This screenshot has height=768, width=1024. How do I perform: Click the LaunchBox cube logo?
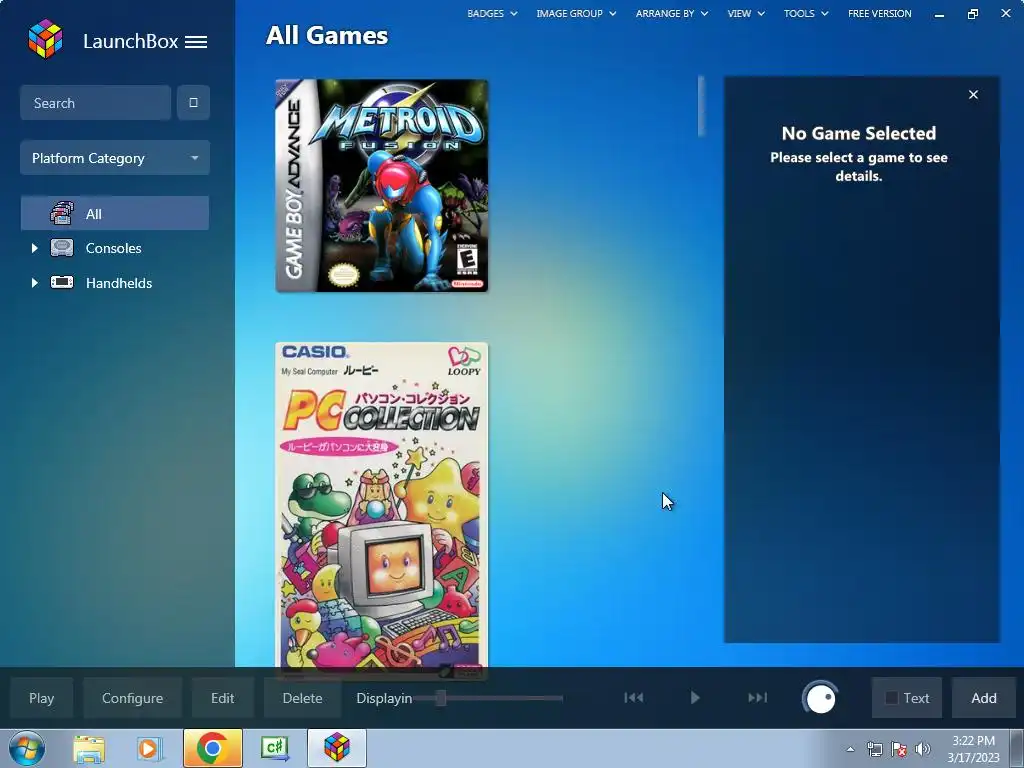(x=45, y=39)
